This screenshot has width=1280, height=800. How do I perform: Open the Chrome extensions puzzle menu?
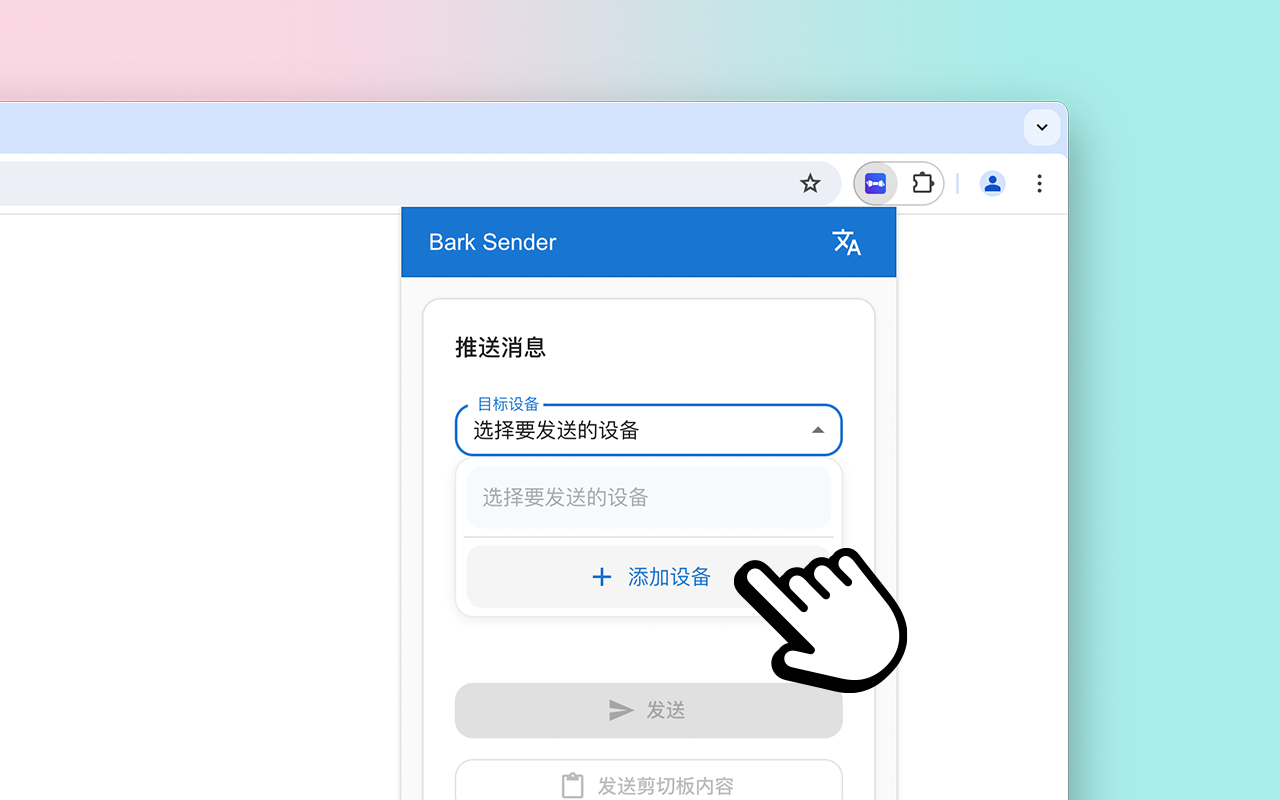922,184
